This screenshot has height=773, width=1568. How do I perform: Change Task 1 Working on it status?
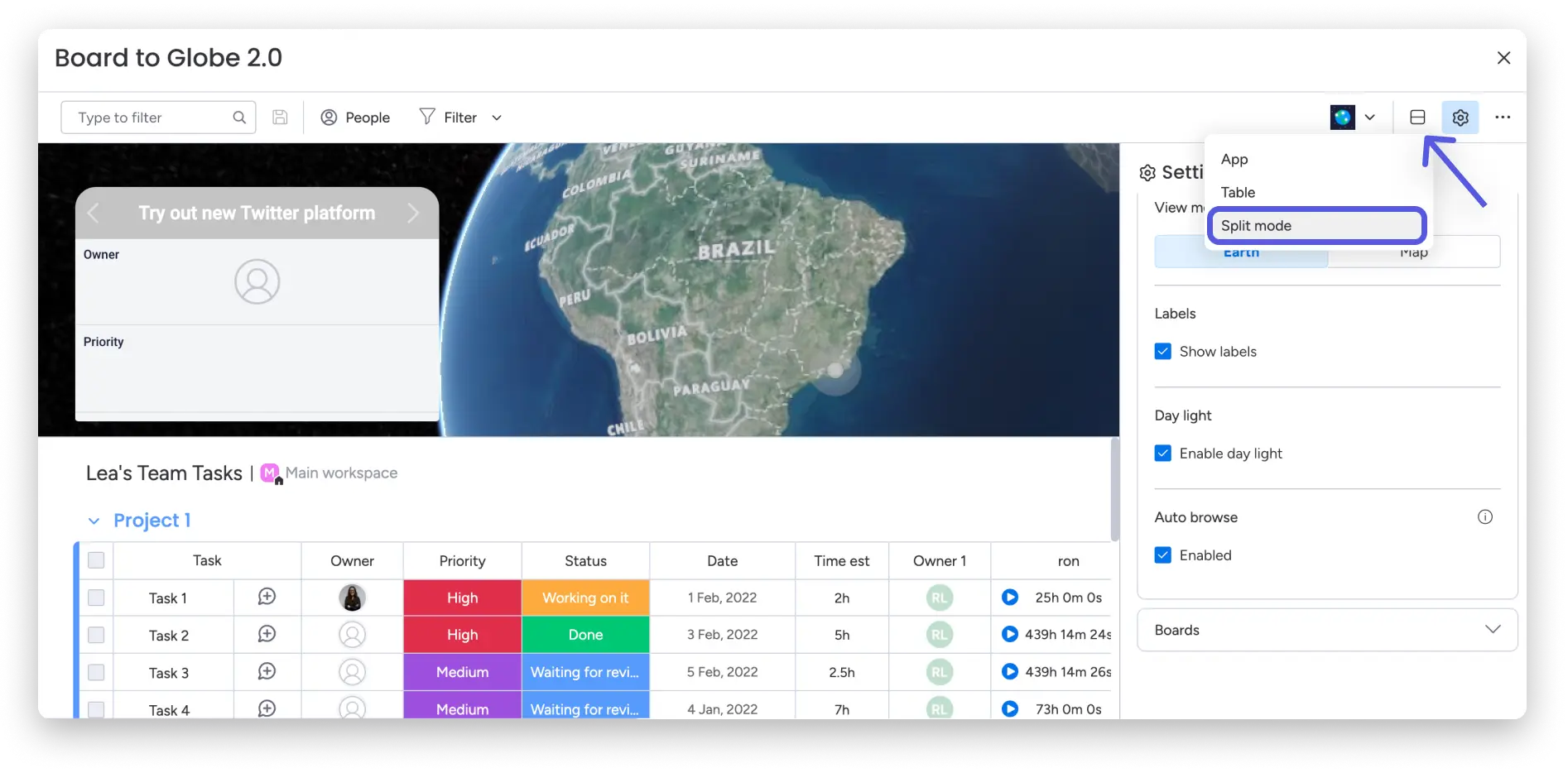point(585,598)
